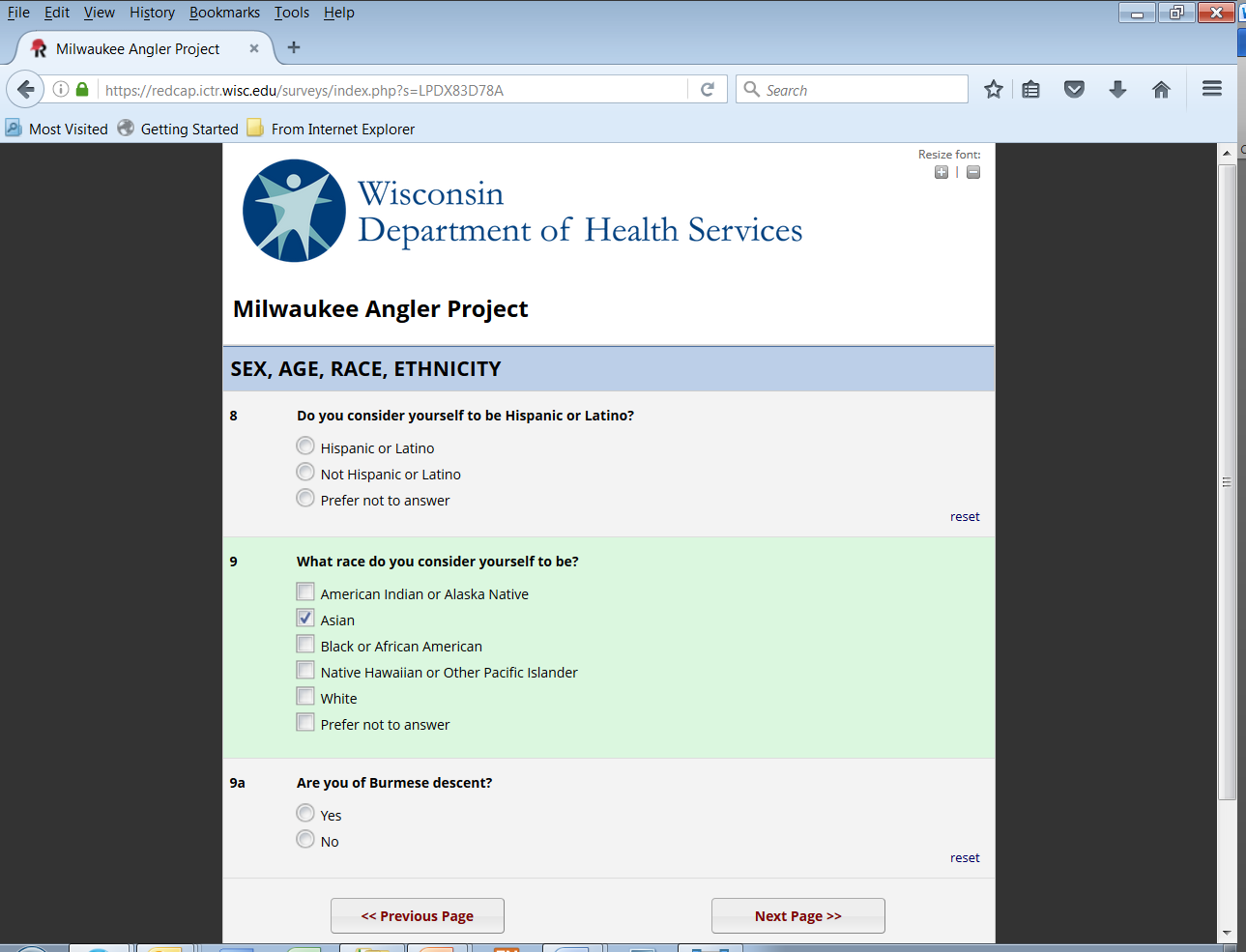The image size is (1246, 952).
Task: Open Most Visited bookmarks item
Action: click(57, 129)
